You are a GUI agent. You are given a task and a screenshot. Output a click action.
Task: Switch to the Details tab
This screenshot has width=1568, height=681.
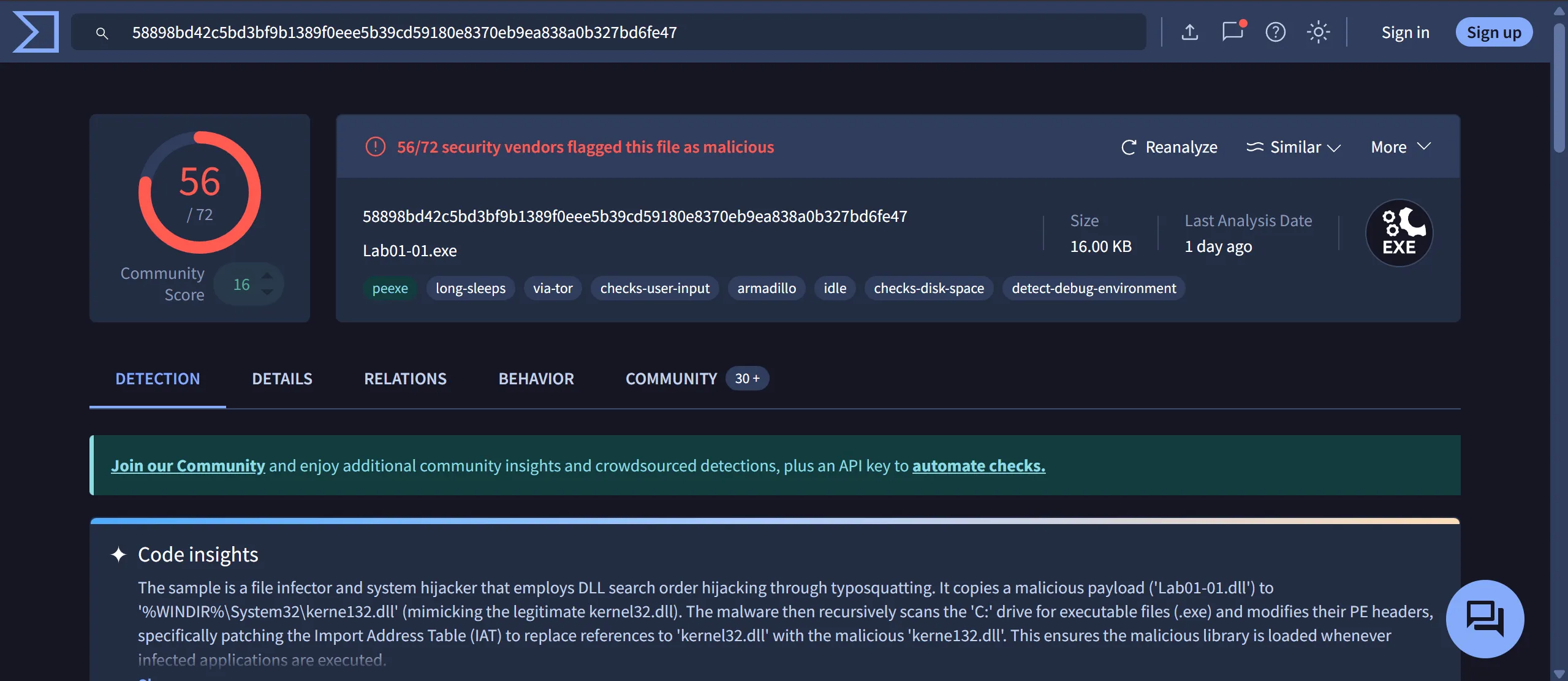pyautogui.click(x=282, y=379)
